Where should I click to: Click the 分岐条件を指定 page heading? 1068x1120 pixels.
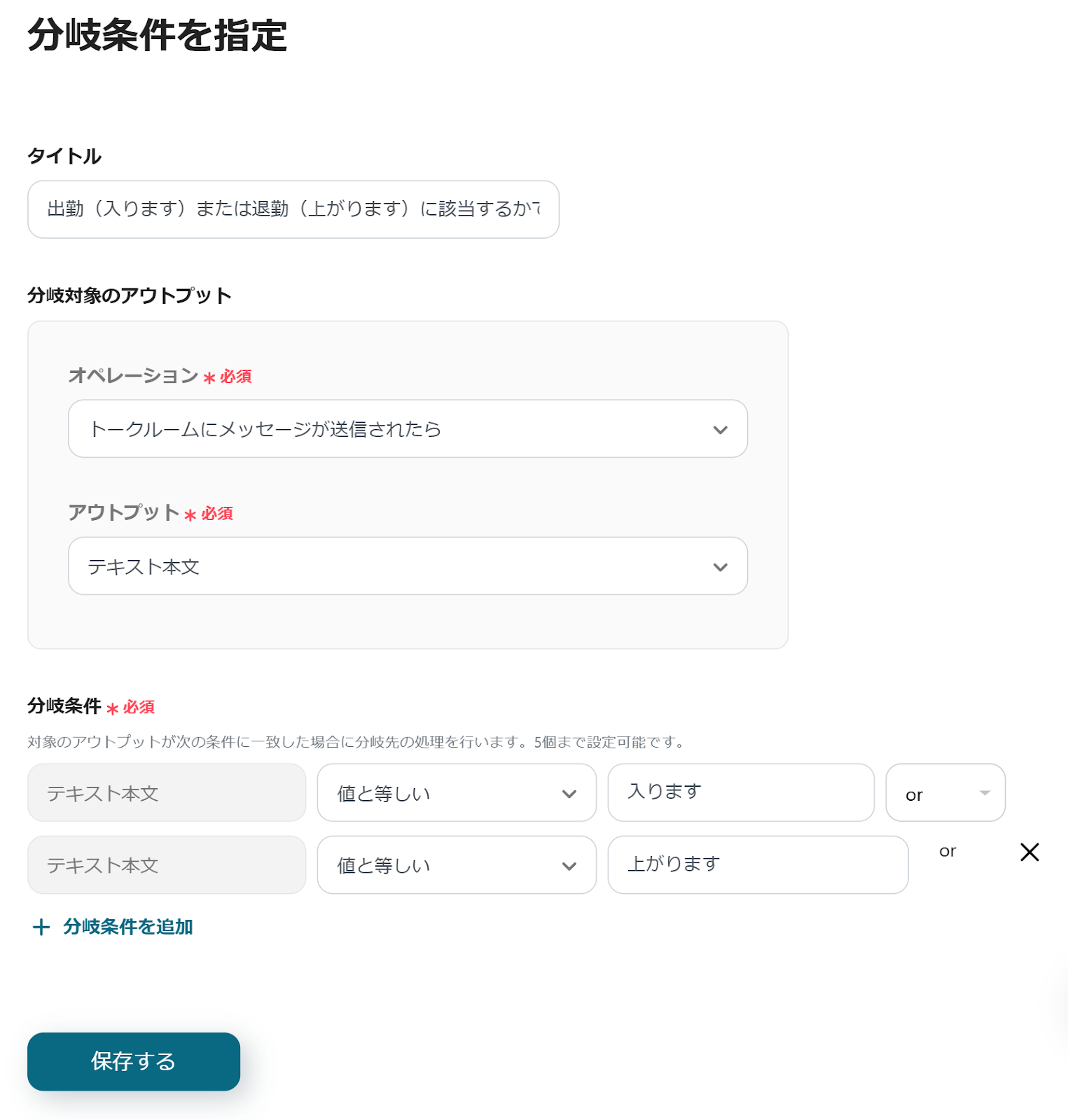(158, 35)
